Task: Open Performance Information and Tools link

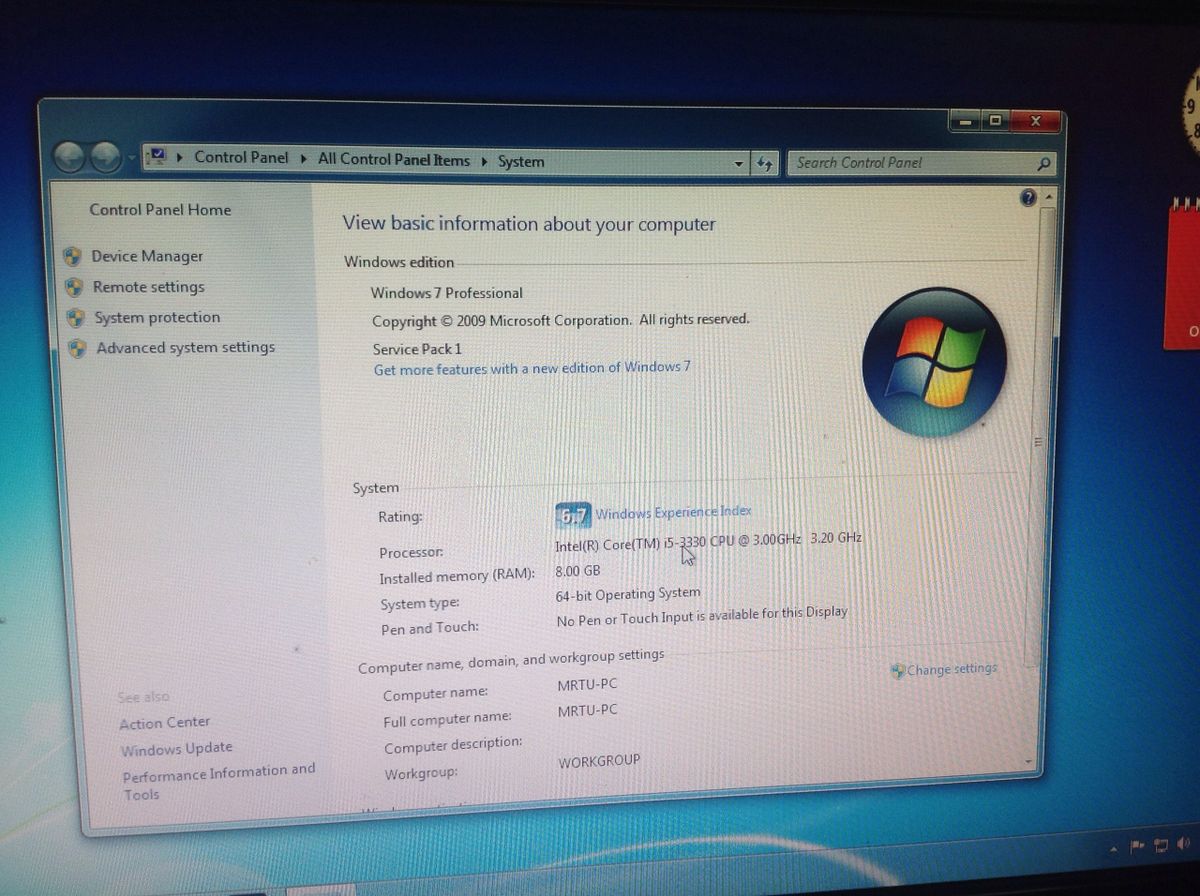Action: pos(219,782)
